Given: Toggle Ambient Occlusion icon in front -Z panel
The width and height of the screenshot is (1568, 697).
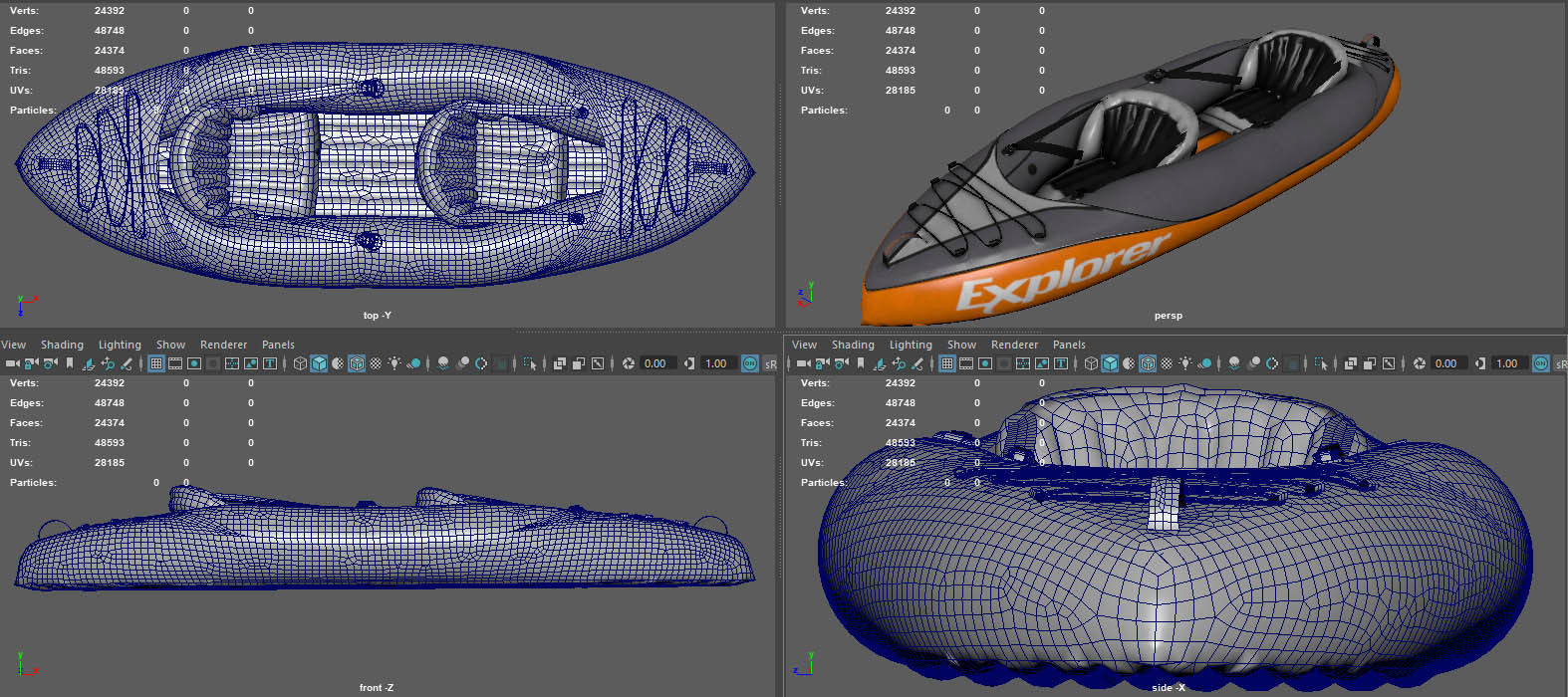Looking at the screenshot, I should pos(443,363).
